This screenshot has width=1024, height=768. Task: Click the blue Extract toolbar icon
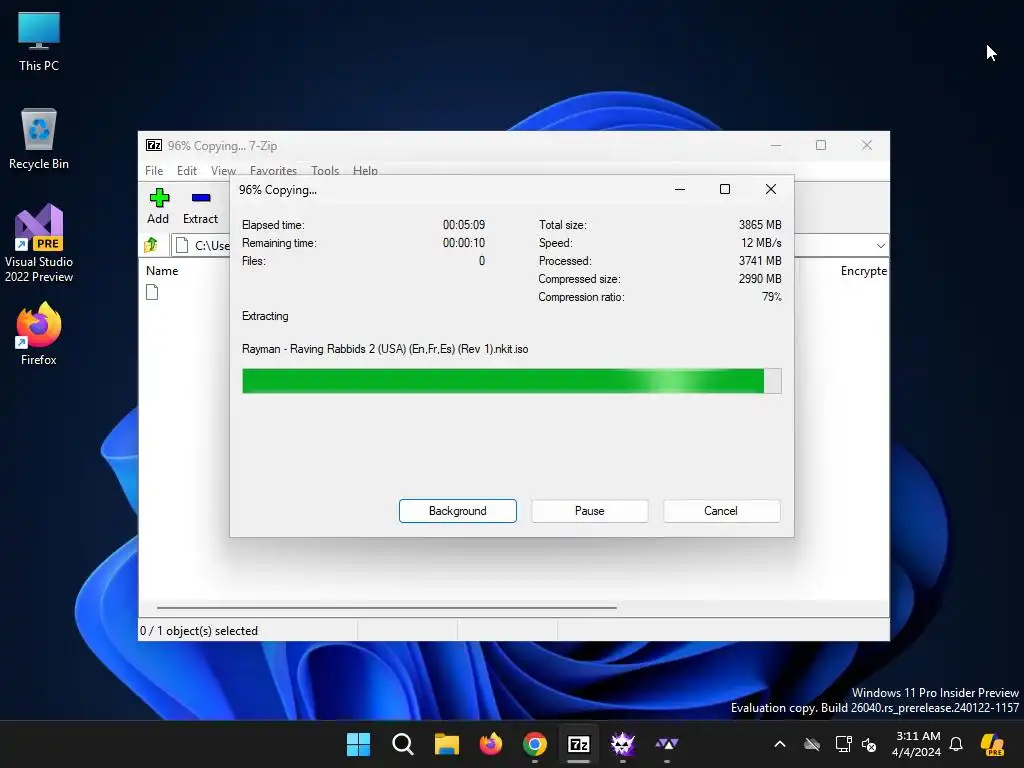click(x=200, y=197)
